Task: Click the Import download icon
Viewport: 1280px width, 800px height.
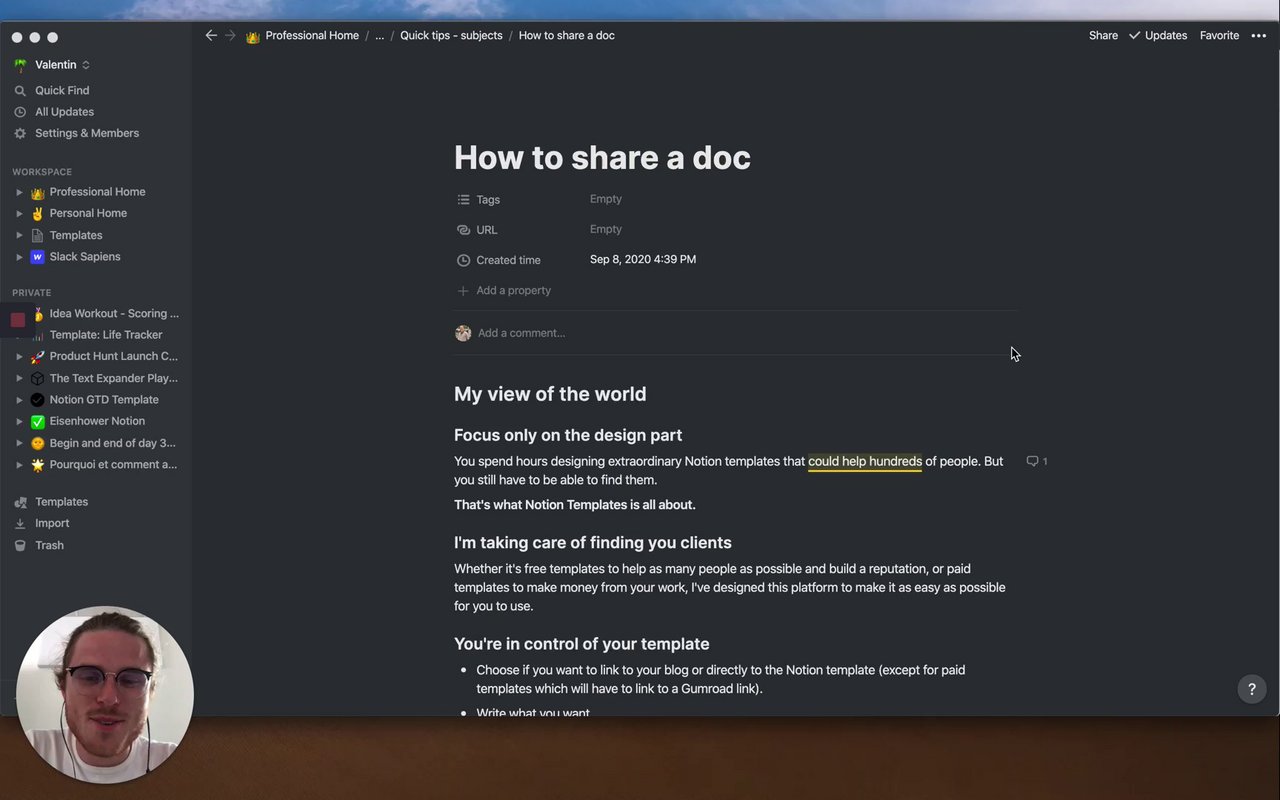Action: [20, 523]
